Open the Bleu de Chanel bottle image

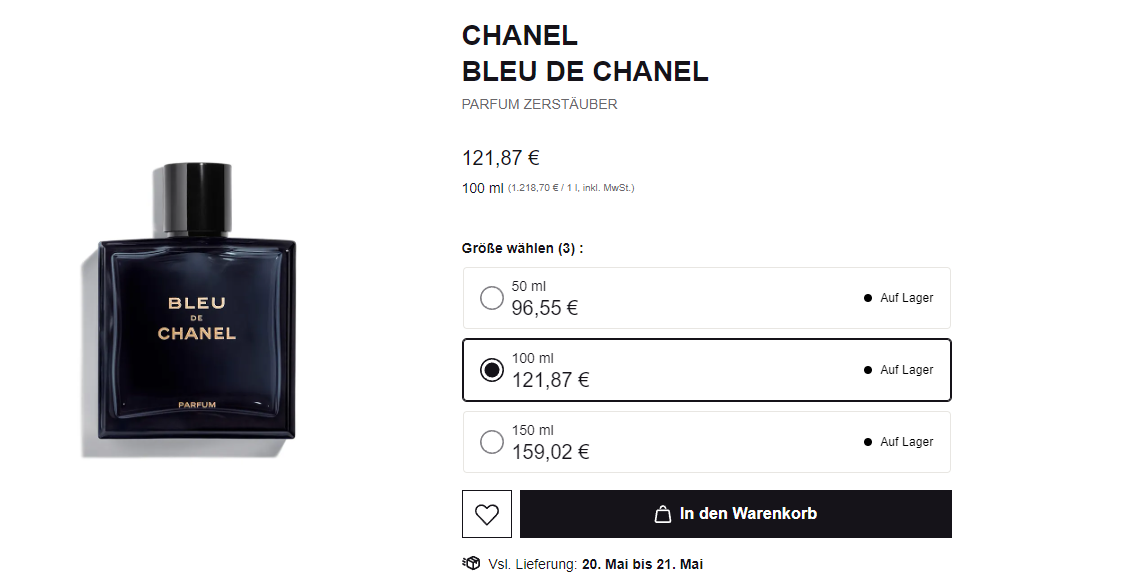(x=197, y=300)
